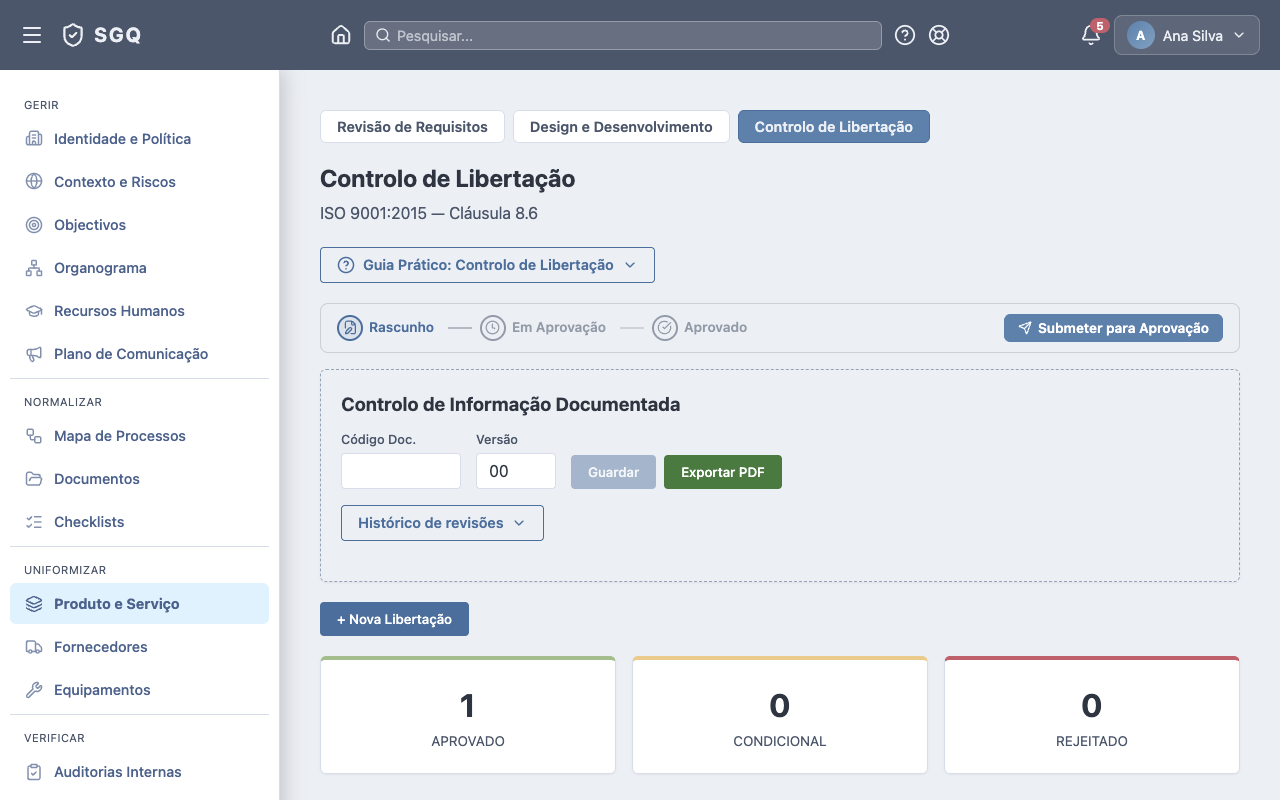Switch to Design e Desenvolvimento tab
1280x800 pixels.
(x=621, y=127)
